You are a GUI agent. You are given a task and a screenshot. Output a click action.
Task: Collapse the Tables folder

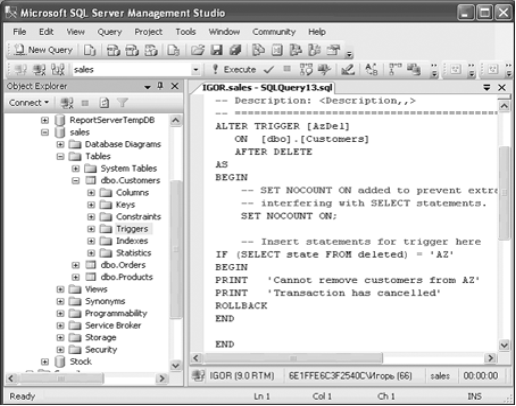click(60, 156)
